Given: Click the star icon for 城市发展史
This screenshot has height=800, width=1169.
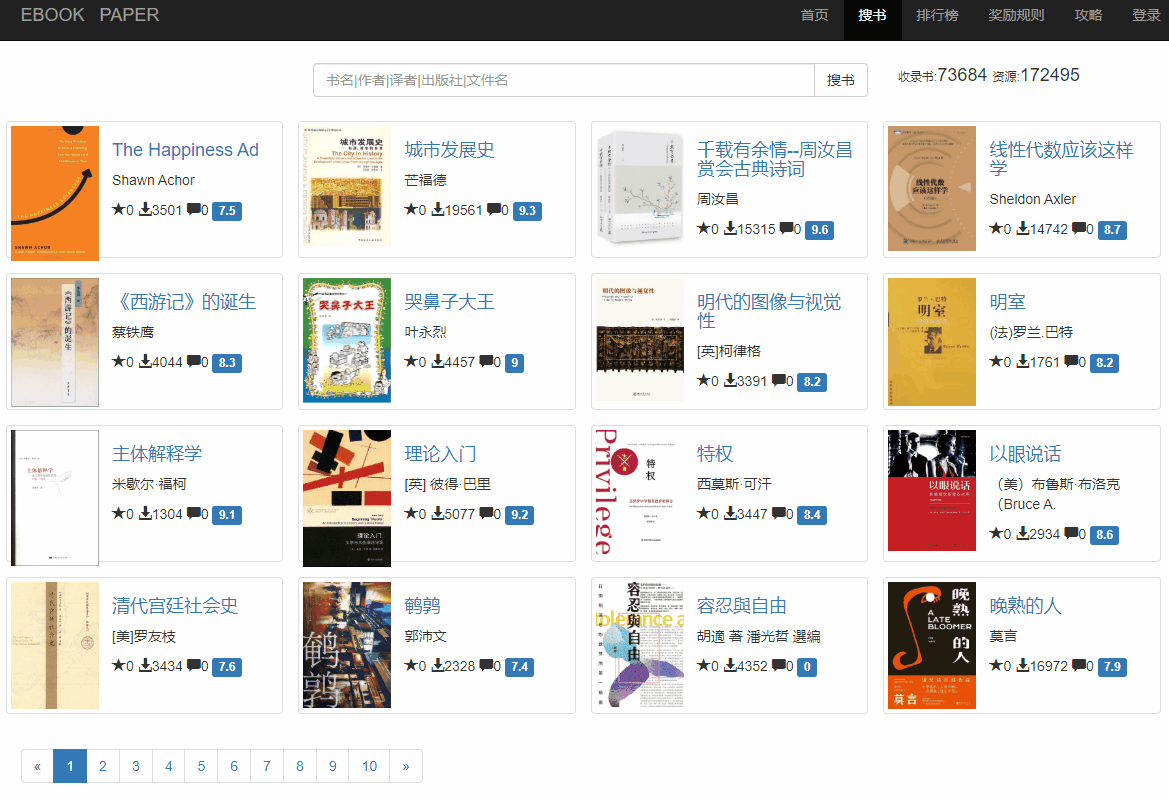Looking at the screenshot, I should pos(410,210).
